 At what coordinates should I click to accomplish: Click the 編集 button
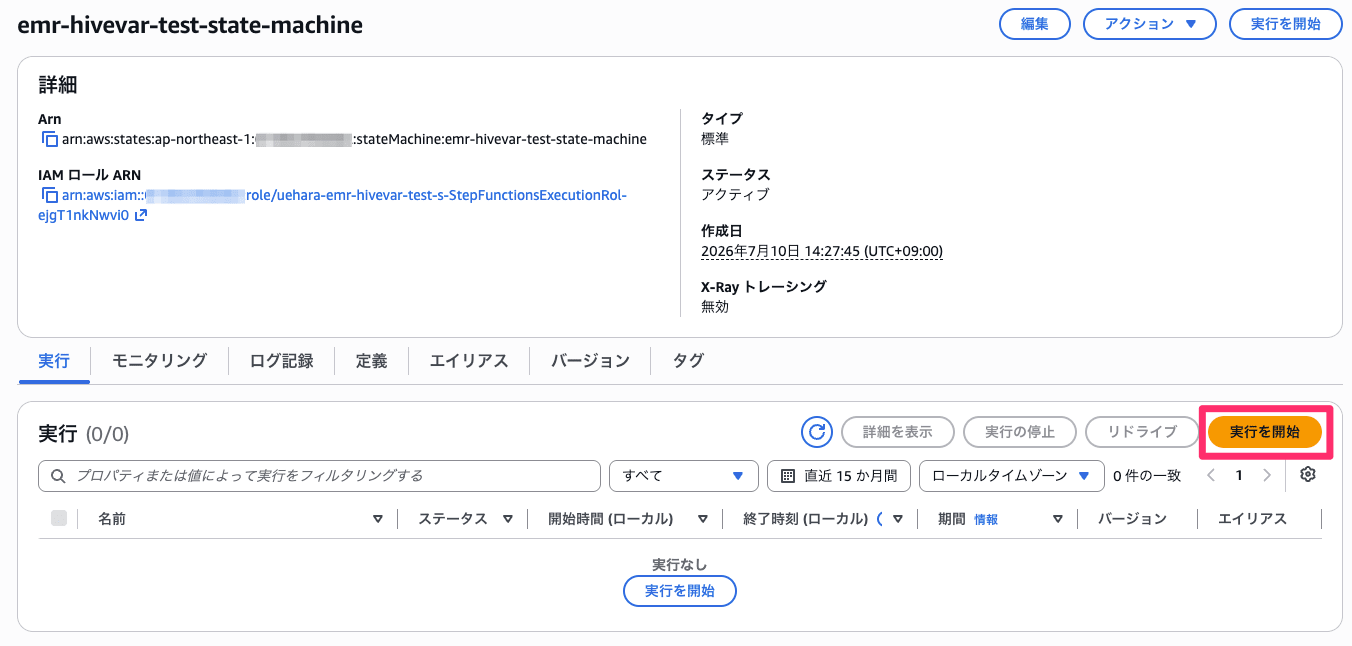tap(1035, 25)
